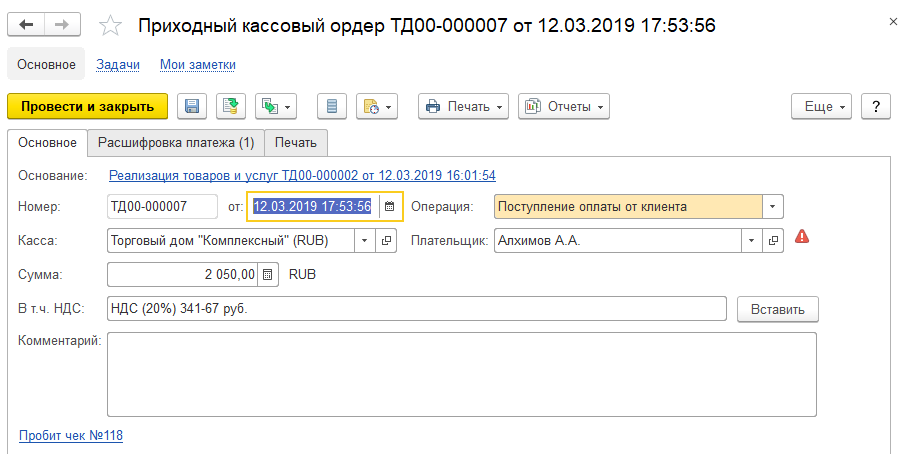Click the back navigation arrow

tap(26, 25)
